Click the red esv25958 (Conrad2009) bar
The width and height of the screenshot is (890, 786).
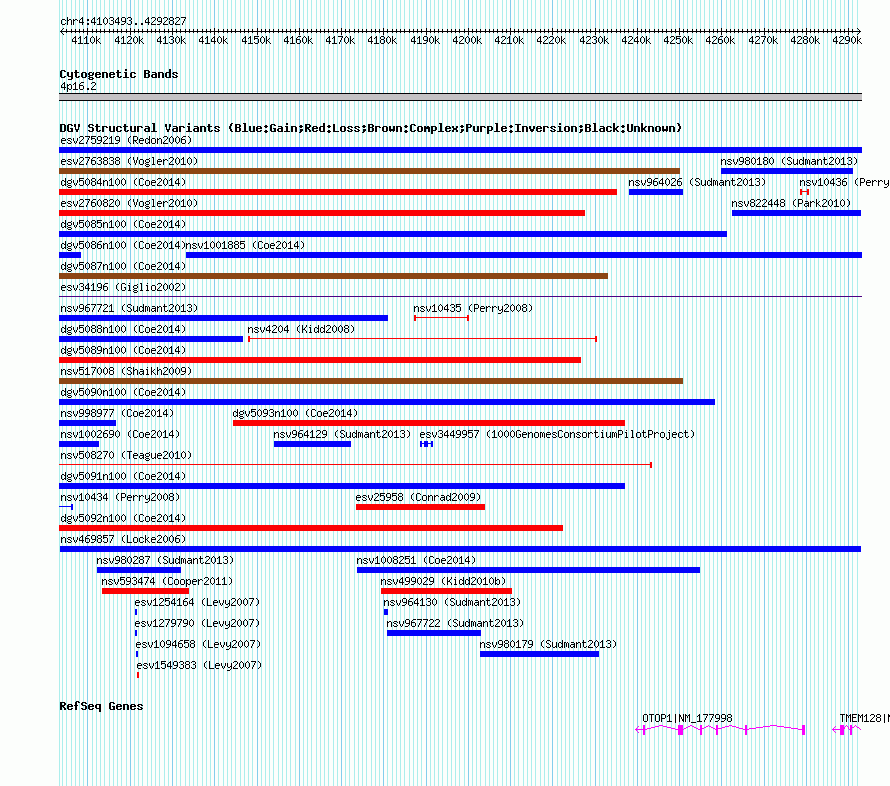coord(420,507)
